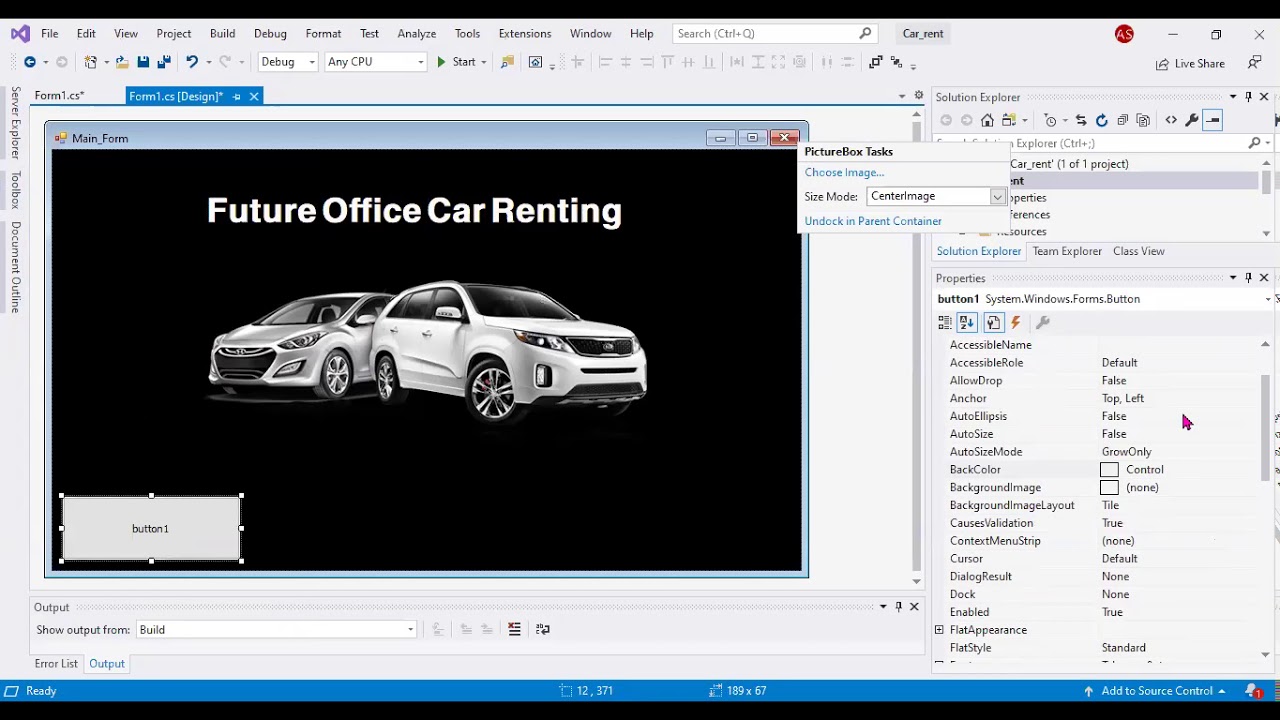Click Collapse All in Solution Explorer
The height and width of the screenshot is (720, 1280).
tap(1123, 120)
